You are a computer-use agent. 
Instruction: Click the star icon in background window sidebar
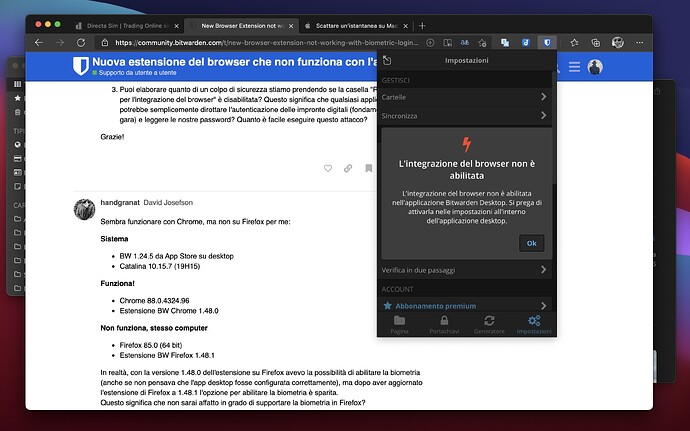(18, 98)
